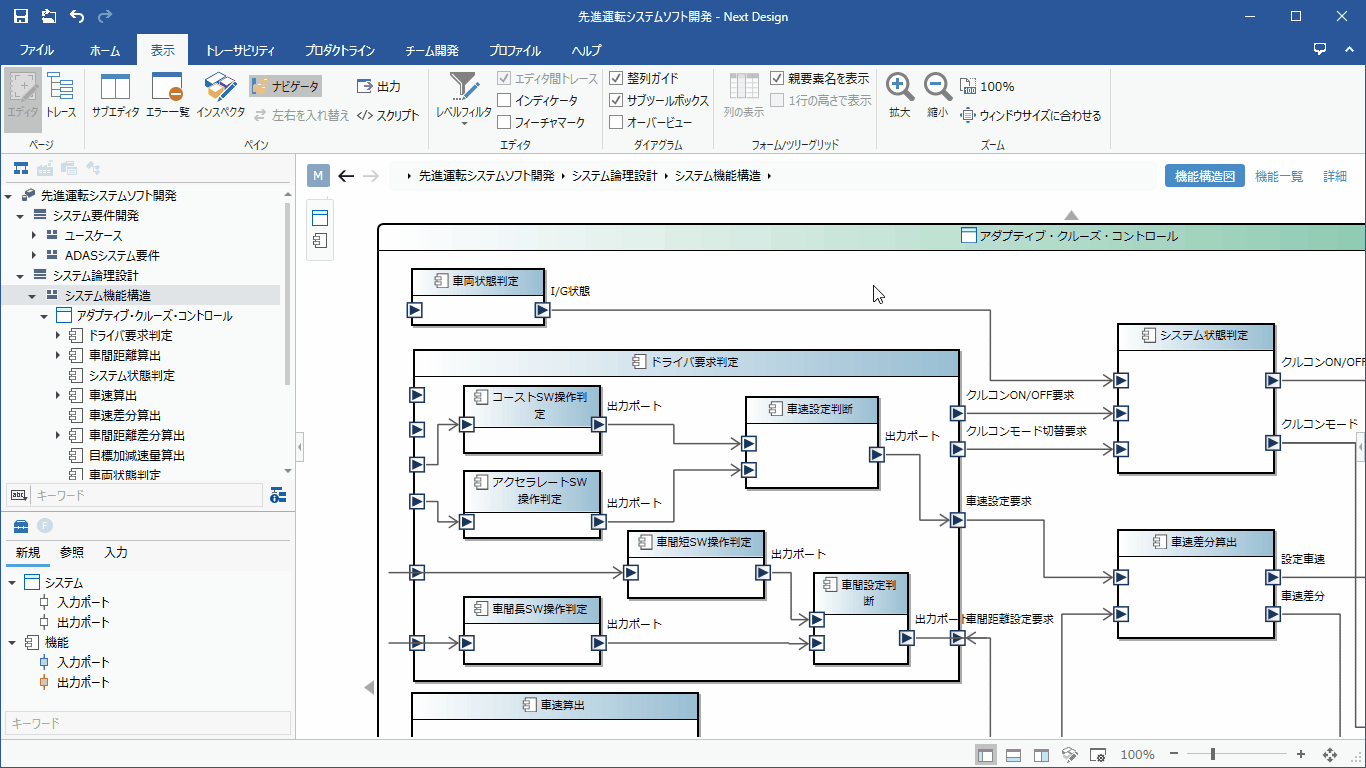
Task: Select the system element in sub toolbox
Action: pos(320,218)
